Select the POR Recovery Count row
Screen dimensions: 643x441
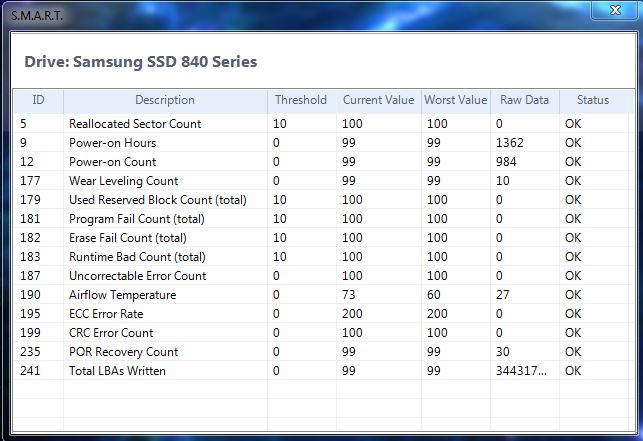pyautogui.click(x=322, y=352)
